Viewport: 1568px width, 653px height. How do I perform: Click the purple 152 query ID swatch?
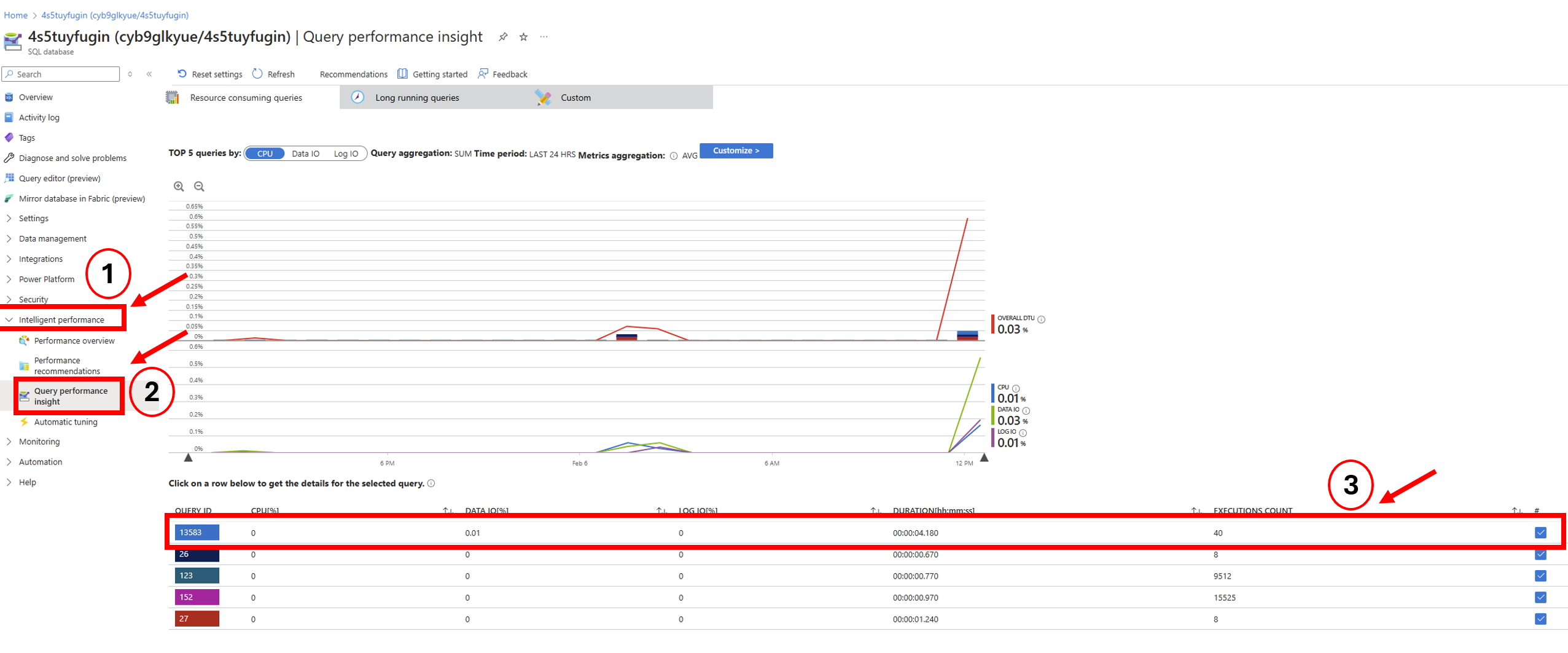pos(197,597)
